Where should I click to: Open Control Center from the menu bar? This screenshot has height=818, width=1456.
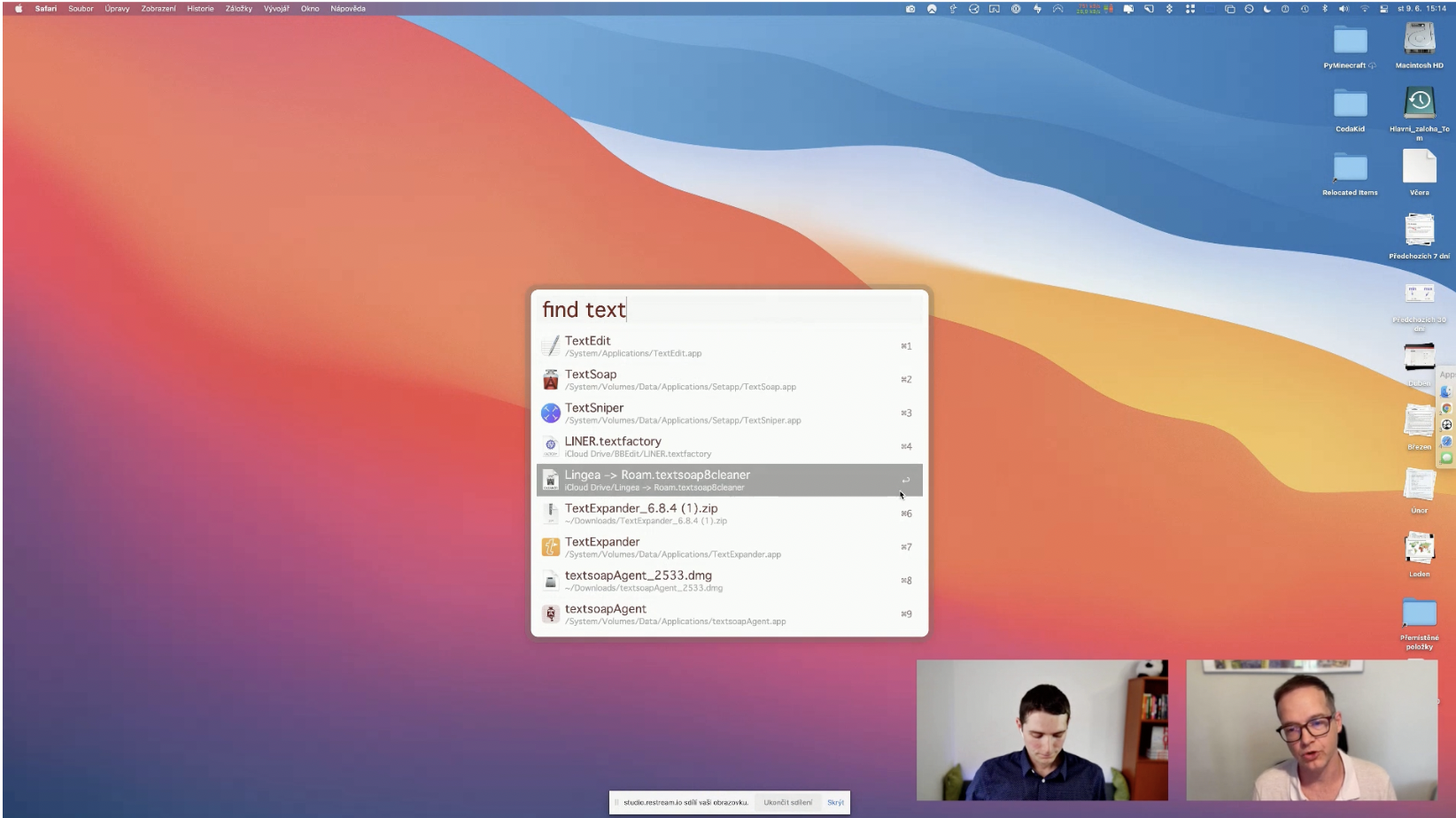coord(1383,9)
